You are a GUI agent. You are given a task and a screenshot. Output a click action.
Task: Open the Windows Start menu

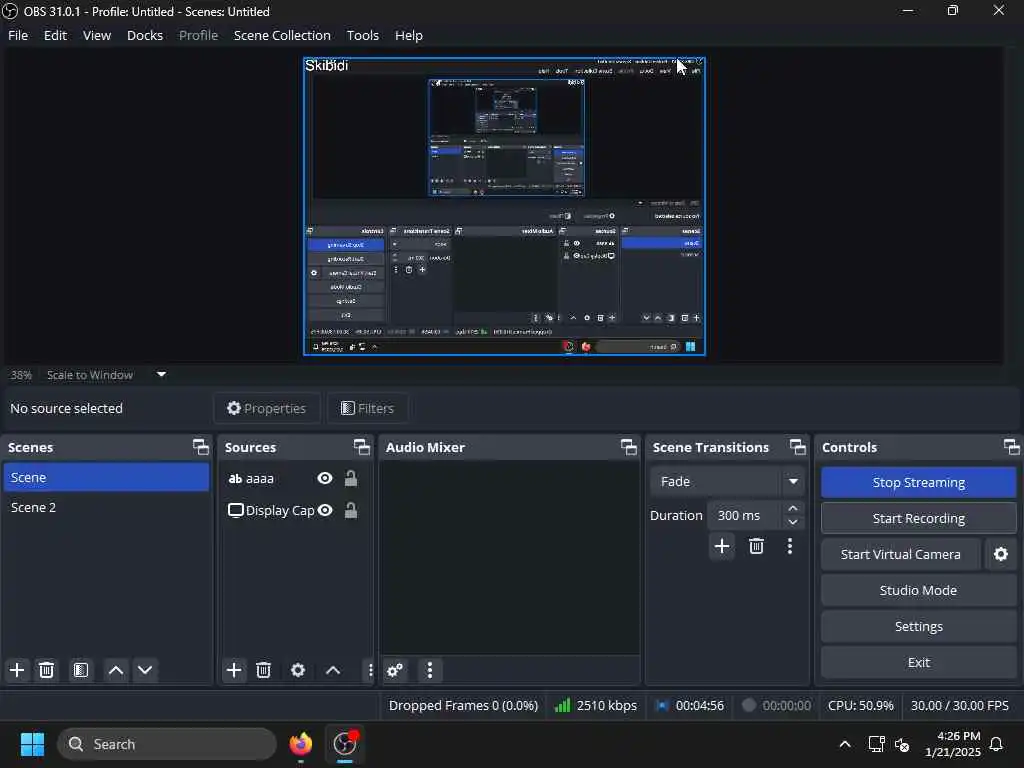pos(32,744)
